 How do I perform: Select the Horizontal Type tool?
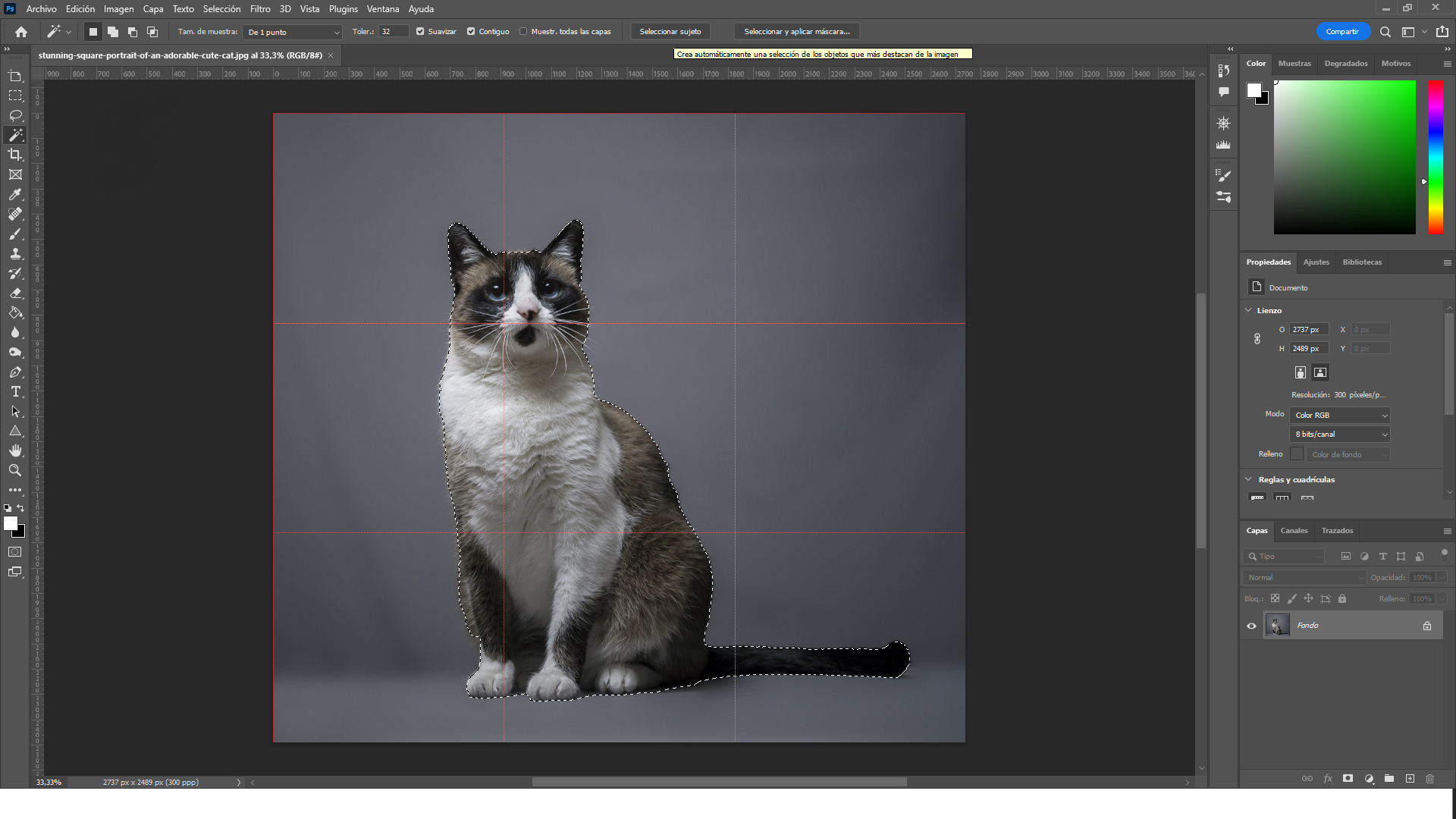point(15,392)
